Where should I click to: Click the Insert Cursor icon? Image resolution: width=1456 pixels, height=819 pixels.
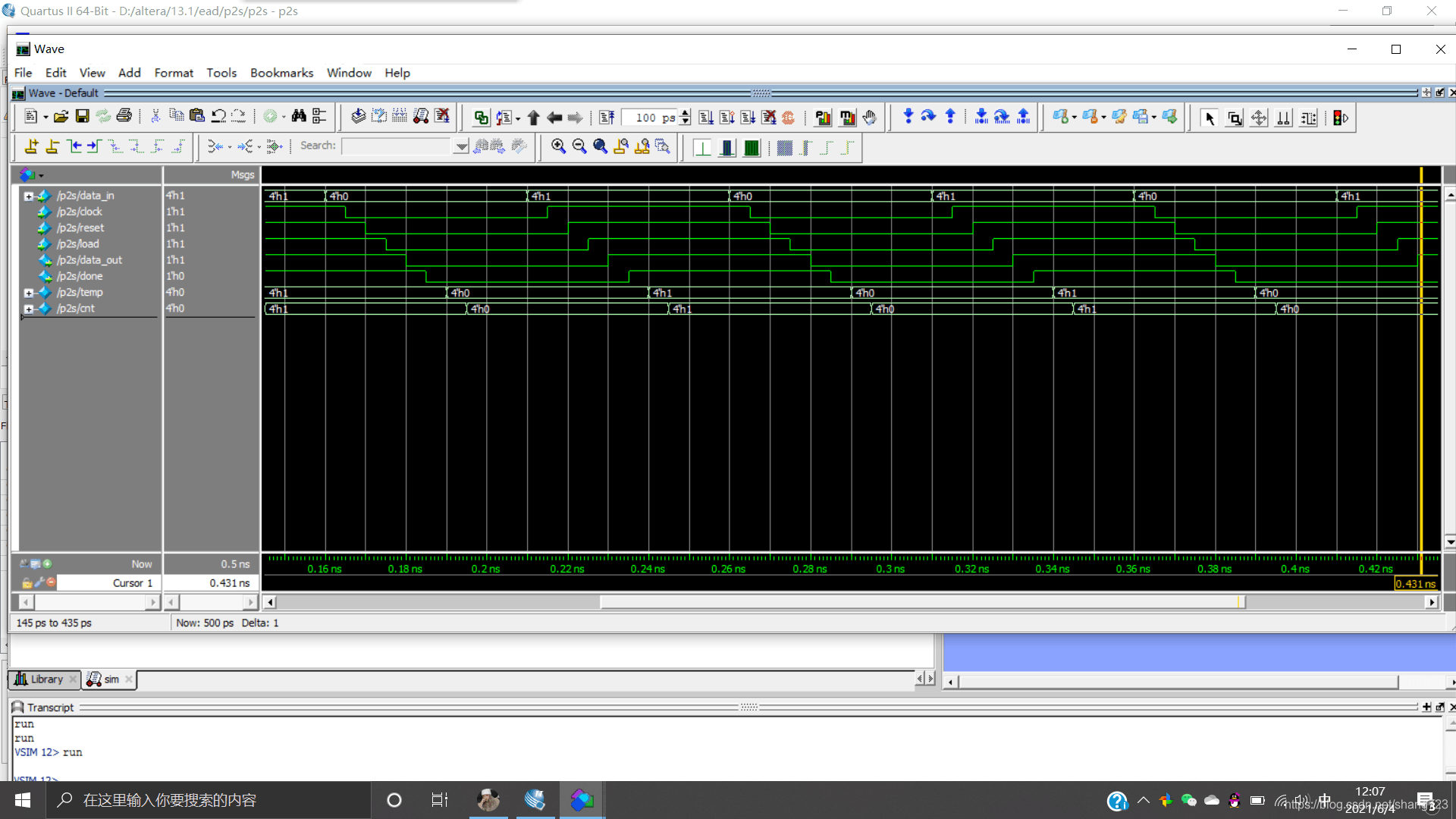click(x=31, y=146)
